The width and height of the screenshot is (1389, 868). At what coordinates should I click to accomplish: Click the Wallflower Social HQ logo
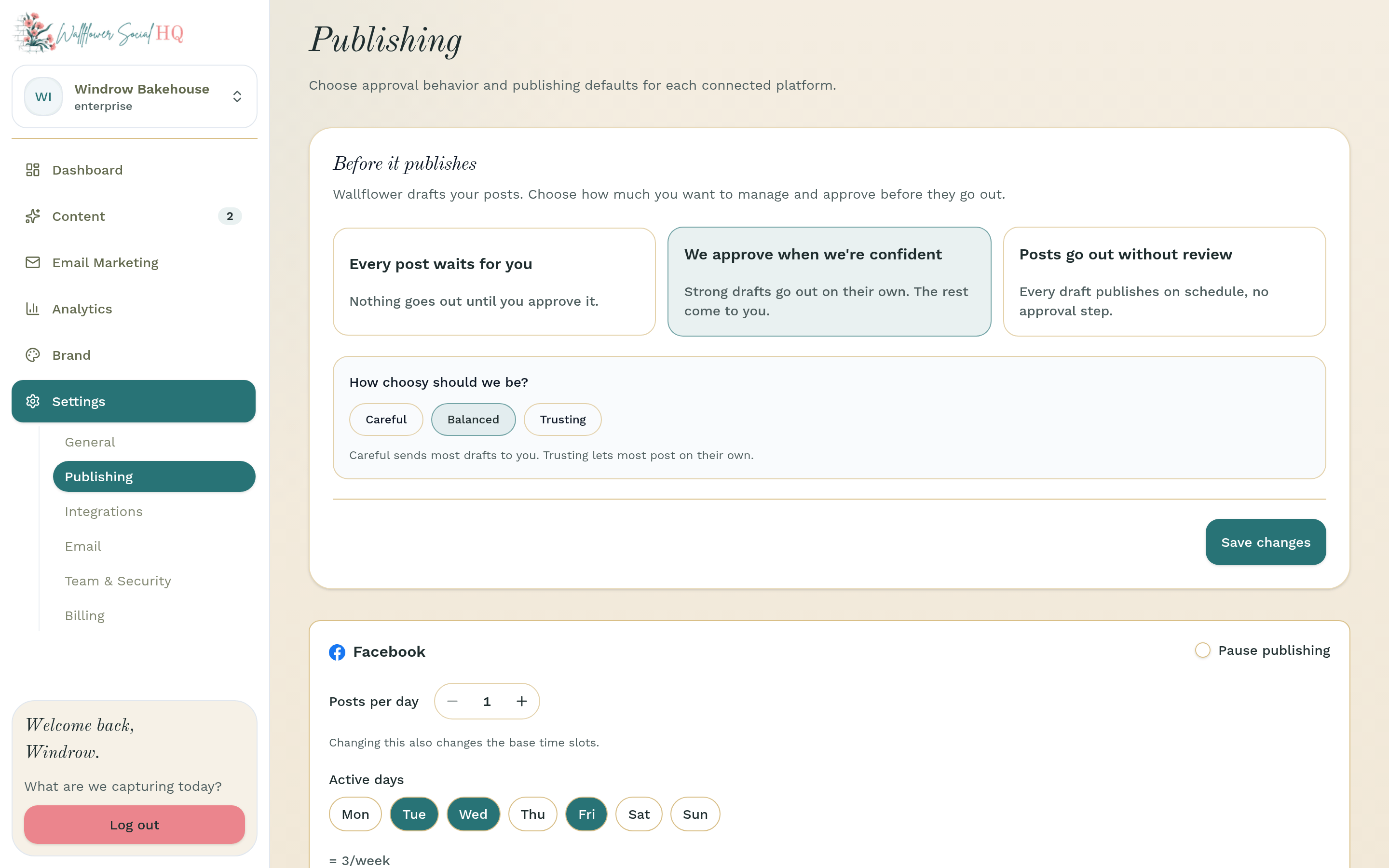point(99,33)
